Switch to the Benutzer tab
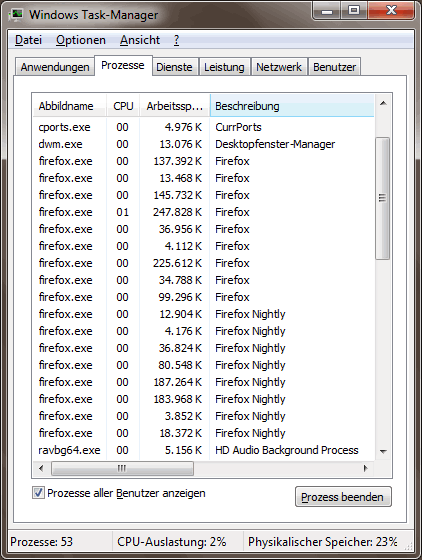The height and width of the screenshot is (560, 422). [x=335, y=67]
